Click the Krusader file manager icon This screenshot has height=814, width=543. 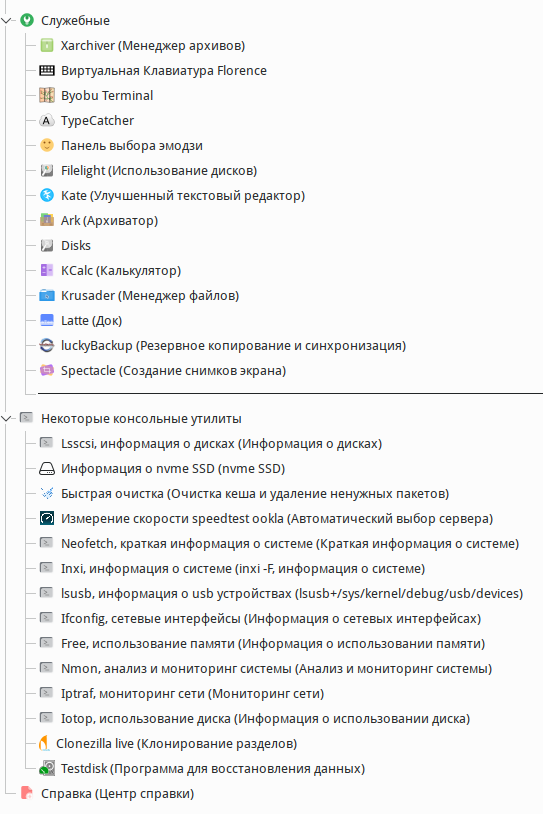point(47,295)
